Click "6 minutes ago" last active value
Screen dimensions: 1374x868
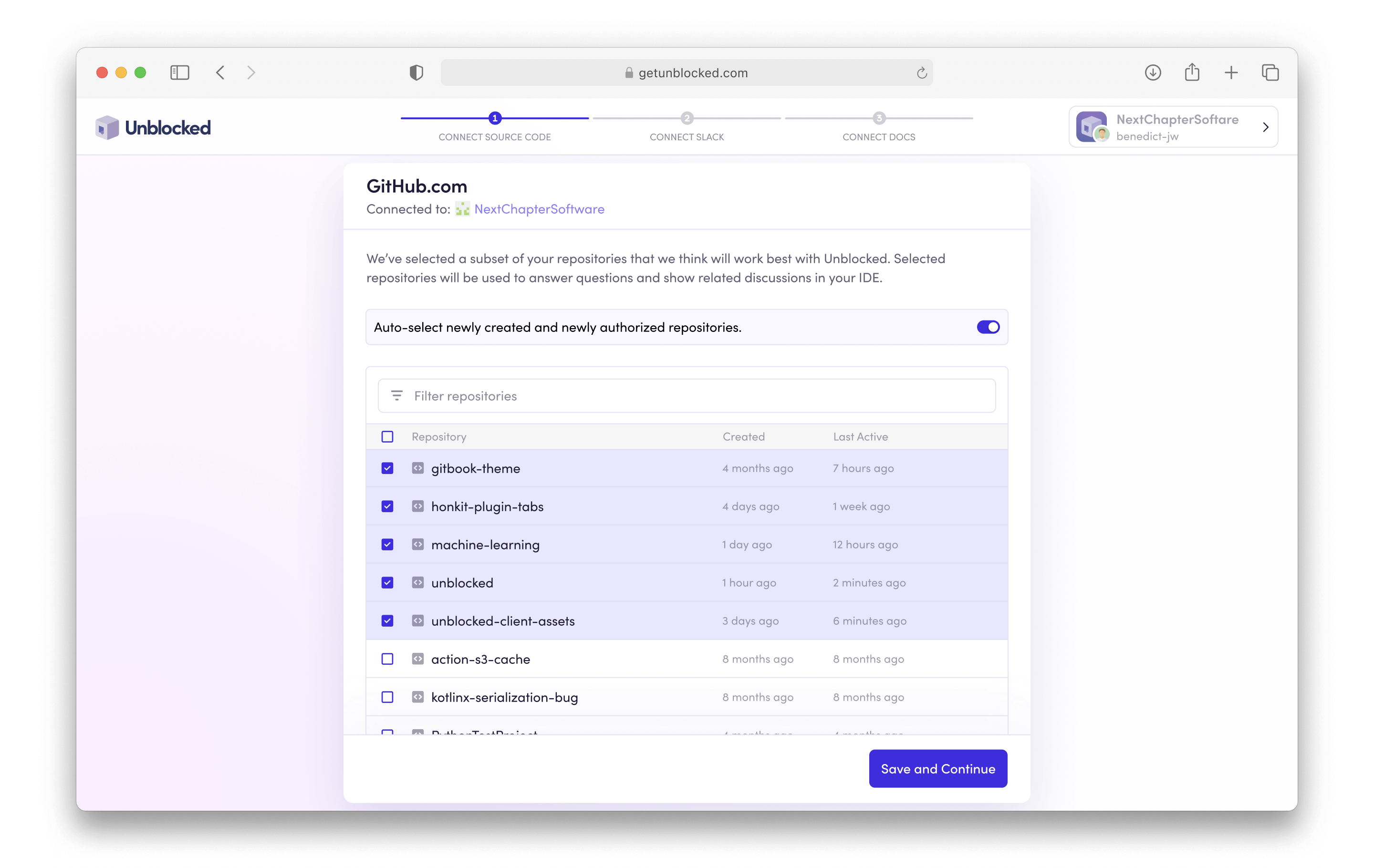[x=870, y=621]
